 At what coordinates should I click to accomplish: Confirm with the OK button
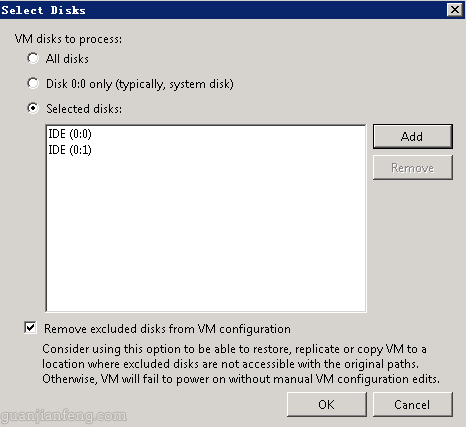[327, 404]
